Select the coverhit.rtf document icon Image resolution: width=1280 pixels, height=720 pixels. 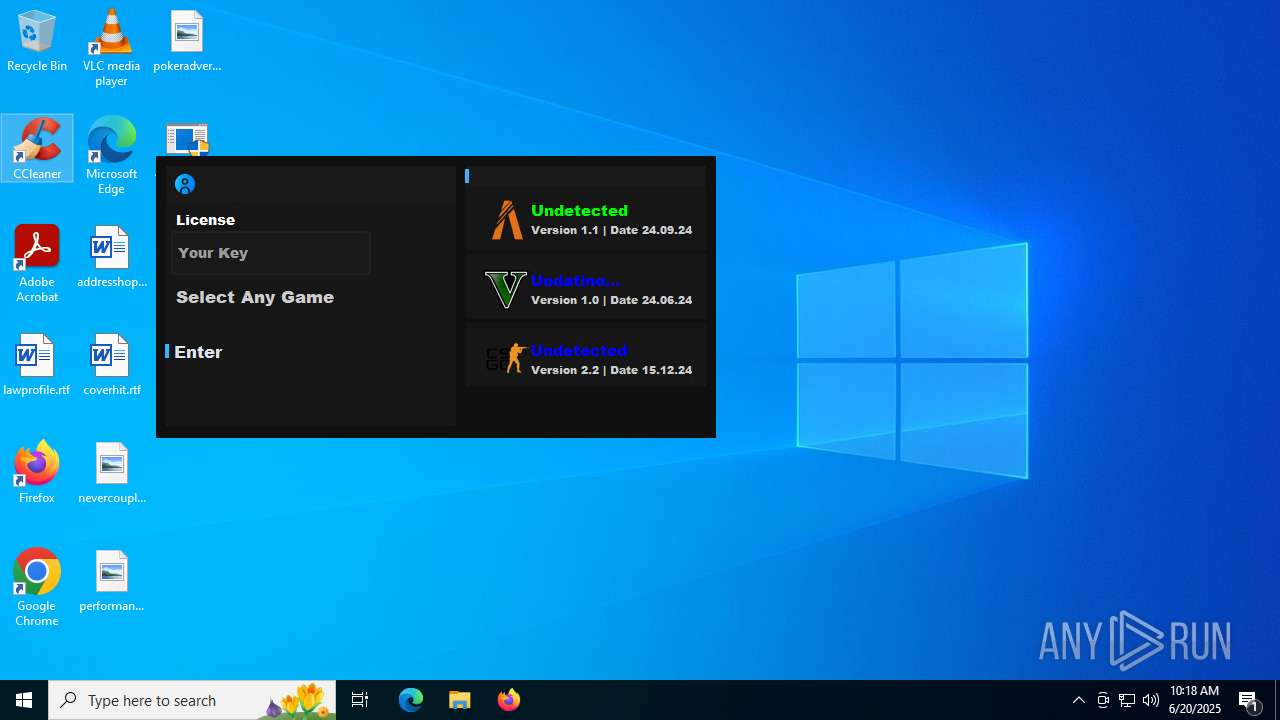(x=111, y=365)
